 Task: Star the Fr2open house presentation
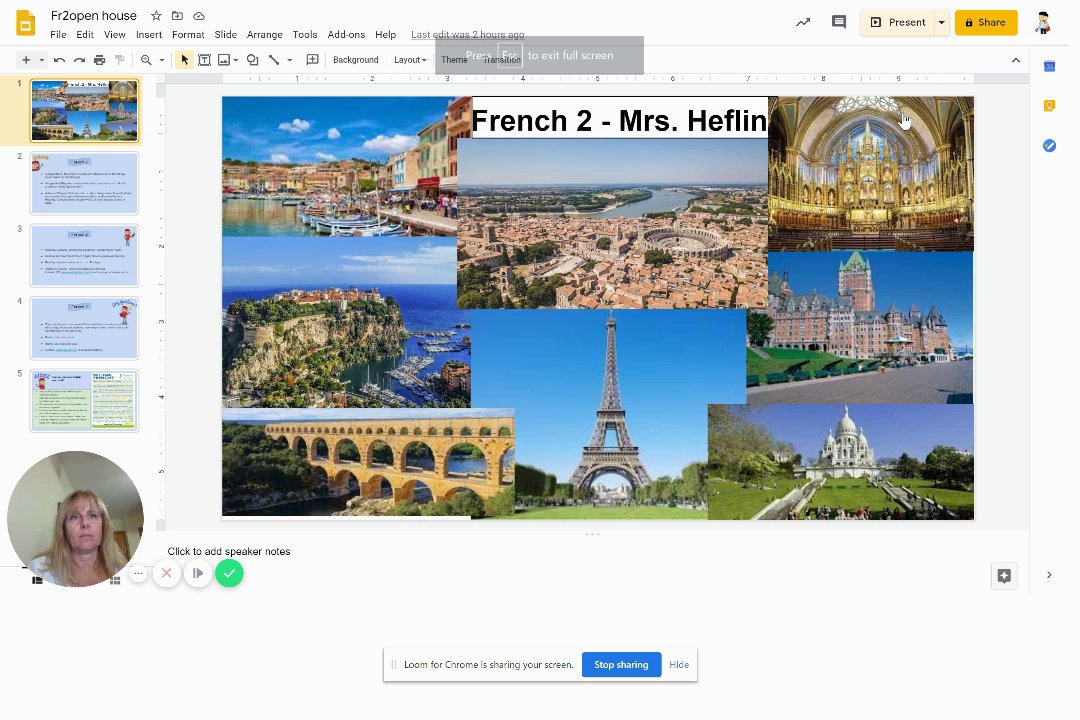(156, 16)
